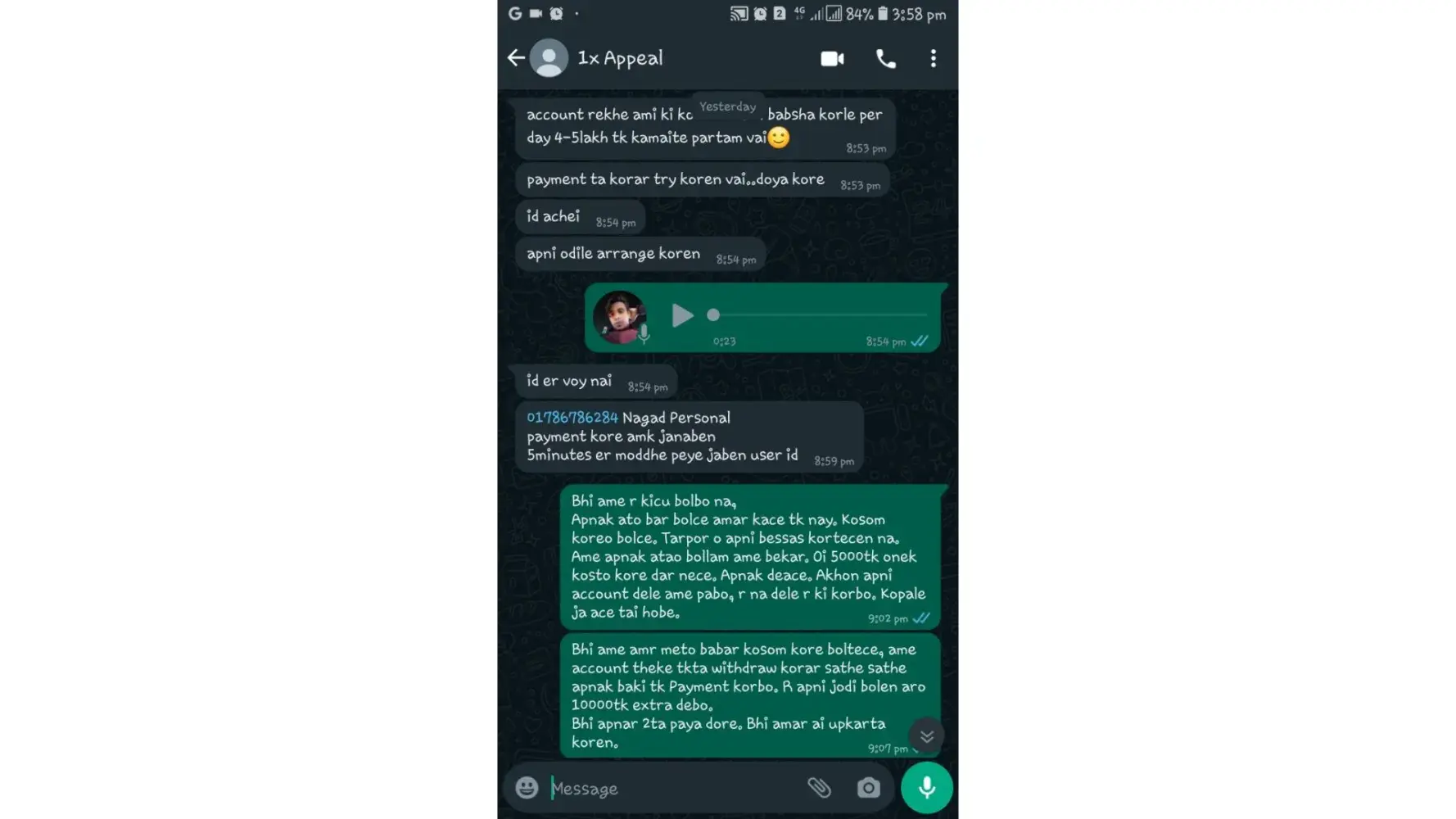This screenshot has width=1456, height=819.
Task: Open the 1x Appeal contact profile picture
Action: point(549,58)
